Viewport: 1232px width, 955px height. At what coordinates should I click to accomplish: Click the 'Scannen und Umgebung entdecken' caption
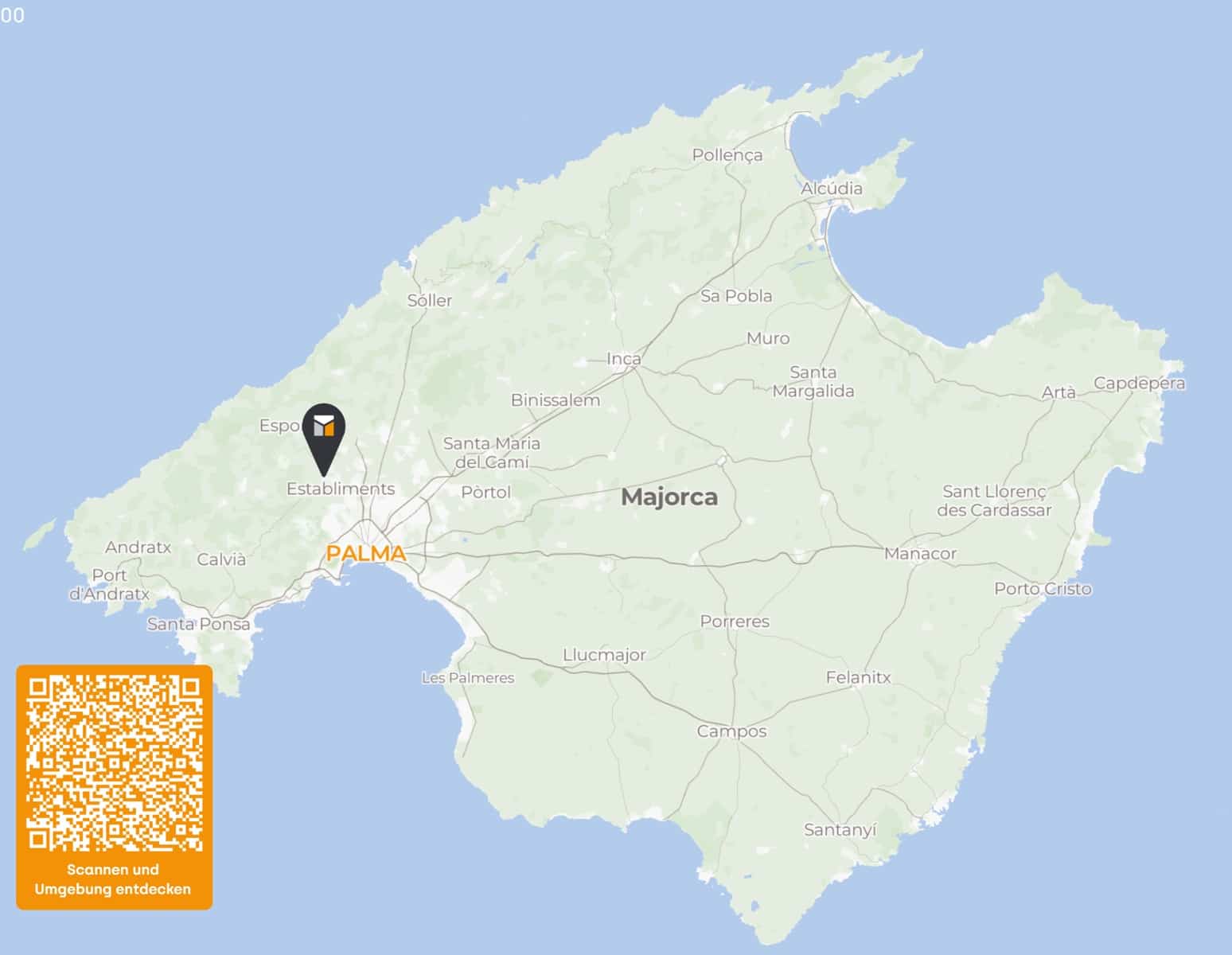point(113,879)
